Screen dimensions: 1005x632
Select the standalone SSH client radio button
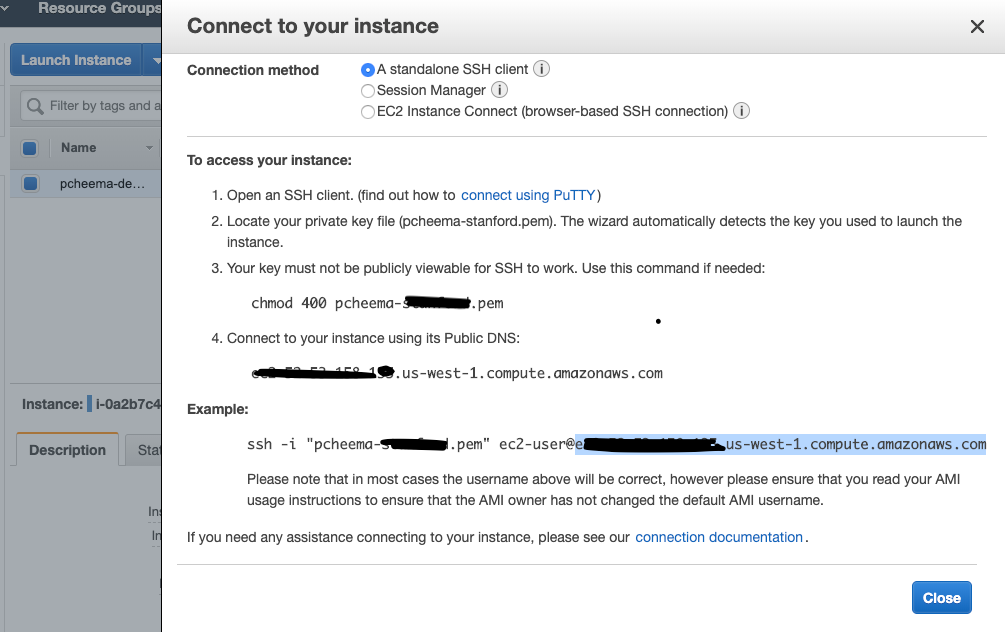pos(368,69)
